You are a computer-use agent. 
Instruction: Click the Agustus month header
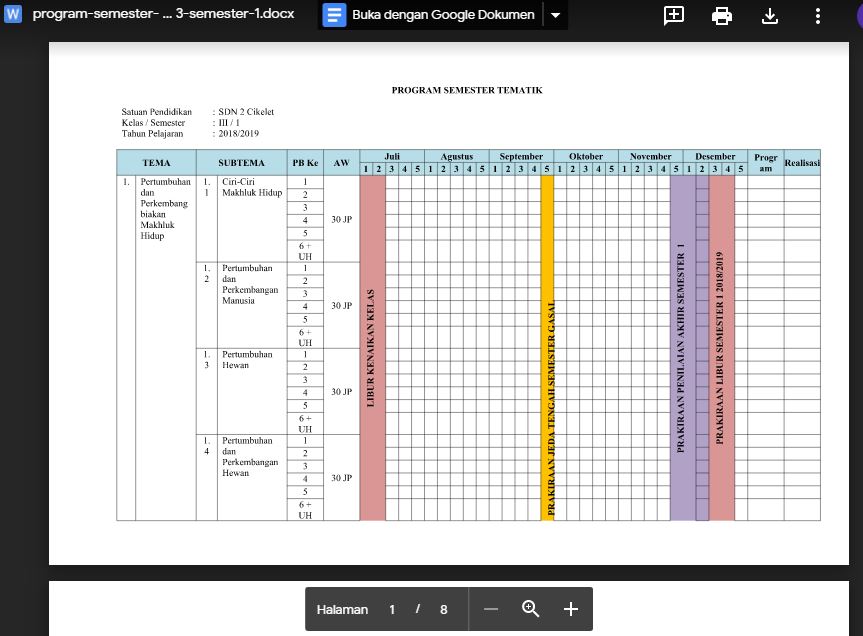click(456, 156)
